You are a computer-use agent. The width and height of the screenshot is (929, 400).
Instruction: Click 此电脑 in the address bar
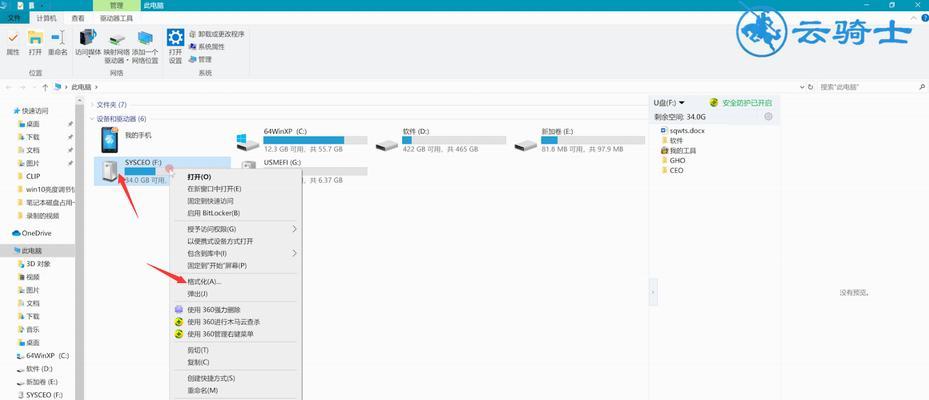81,87
